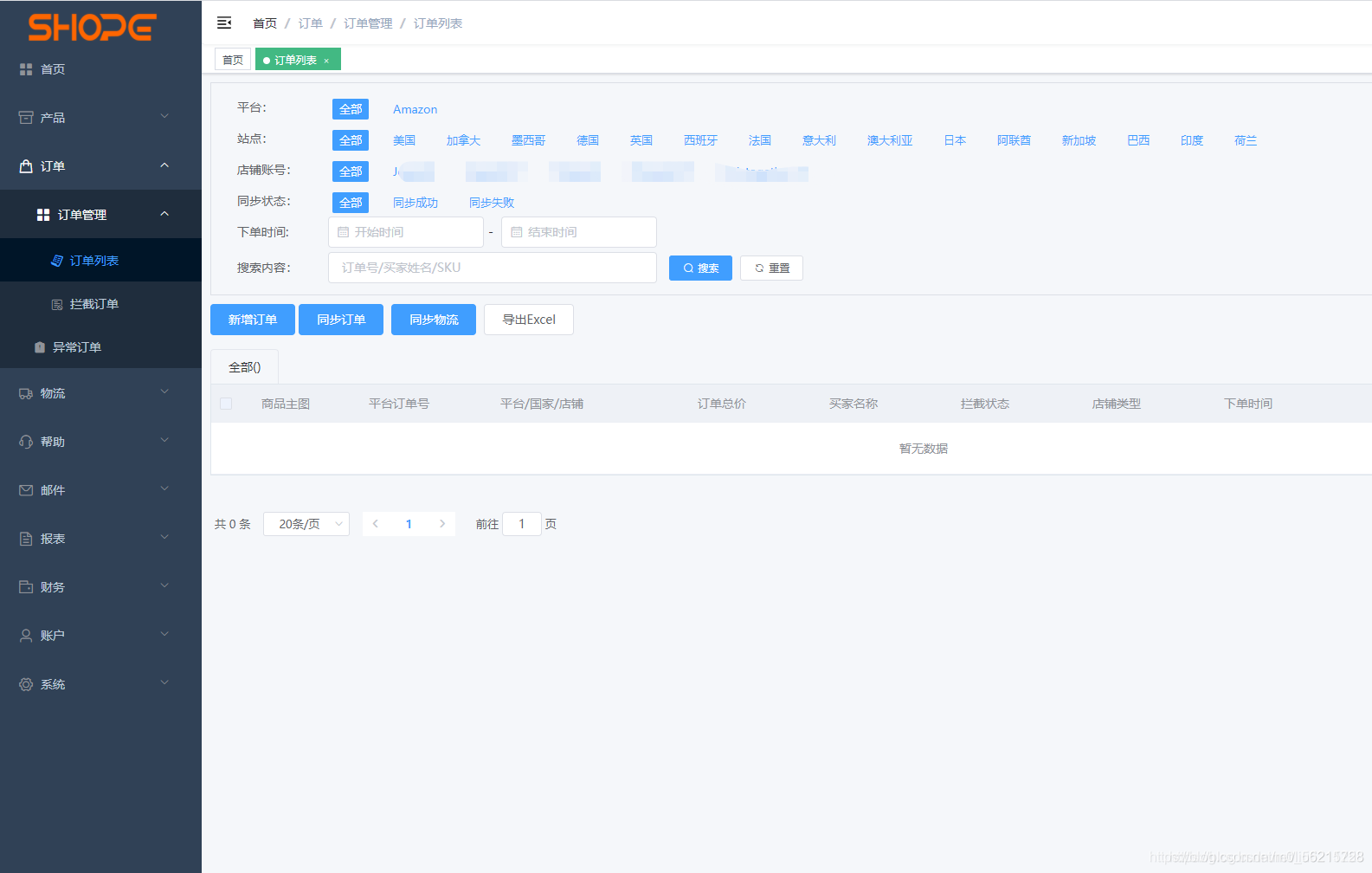Select 全部 in the 同步状态 row

point(351,203)
